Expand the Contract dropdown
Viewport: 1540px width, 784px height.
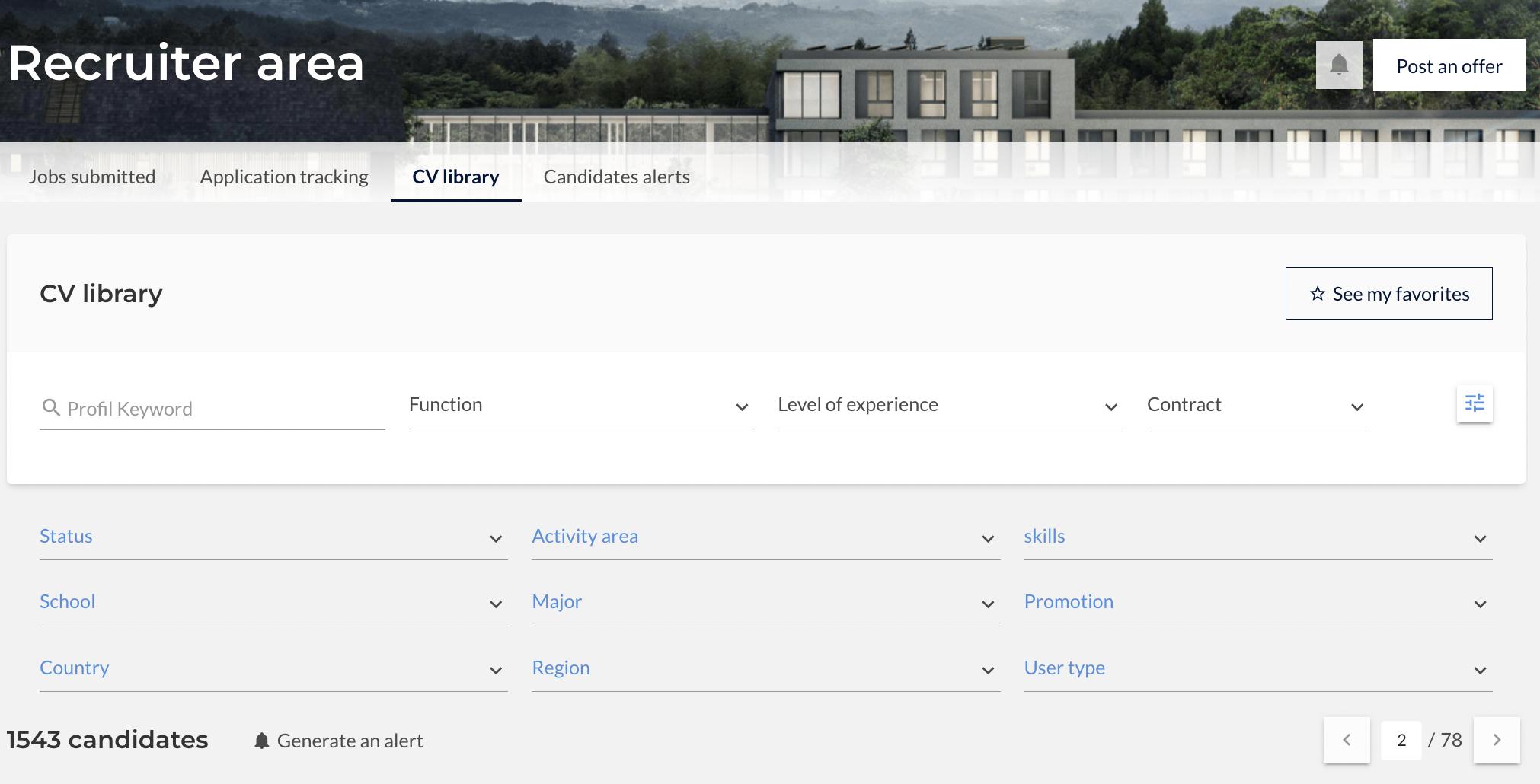tap(1257, 406)
